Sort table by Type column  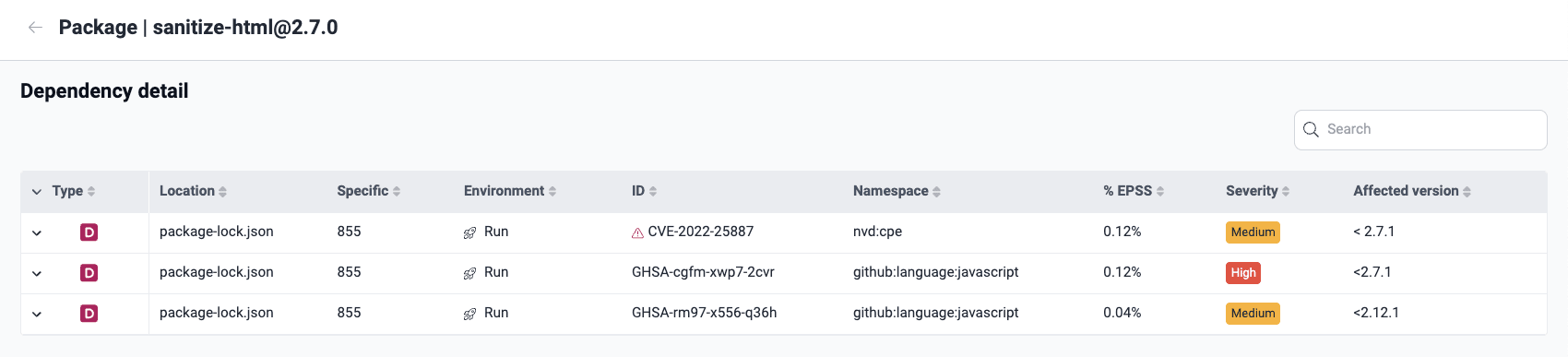(74, 191)
